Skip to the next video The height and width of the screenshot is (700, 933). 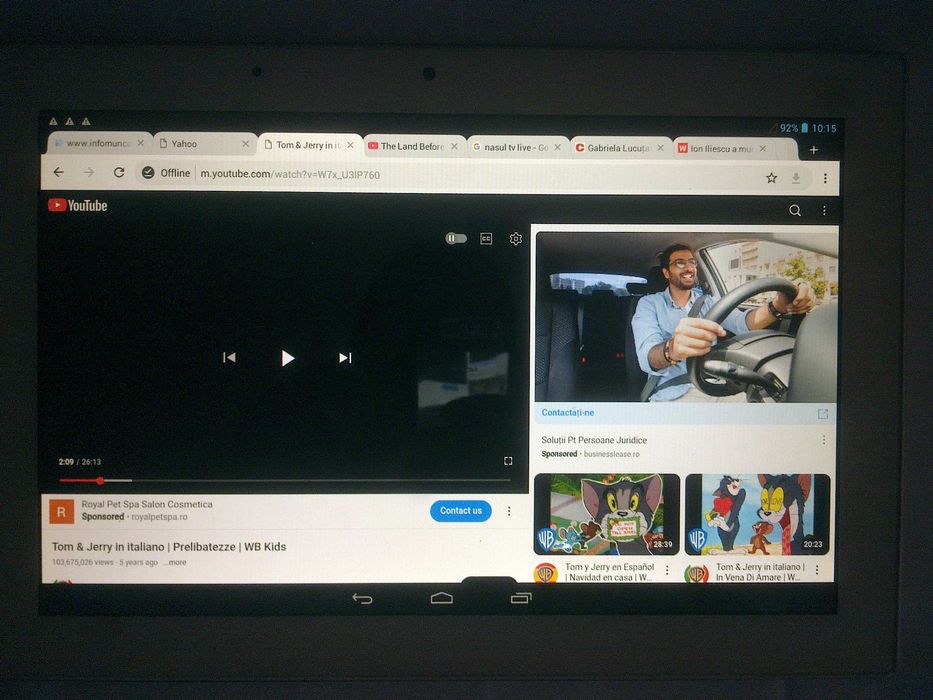345,357
